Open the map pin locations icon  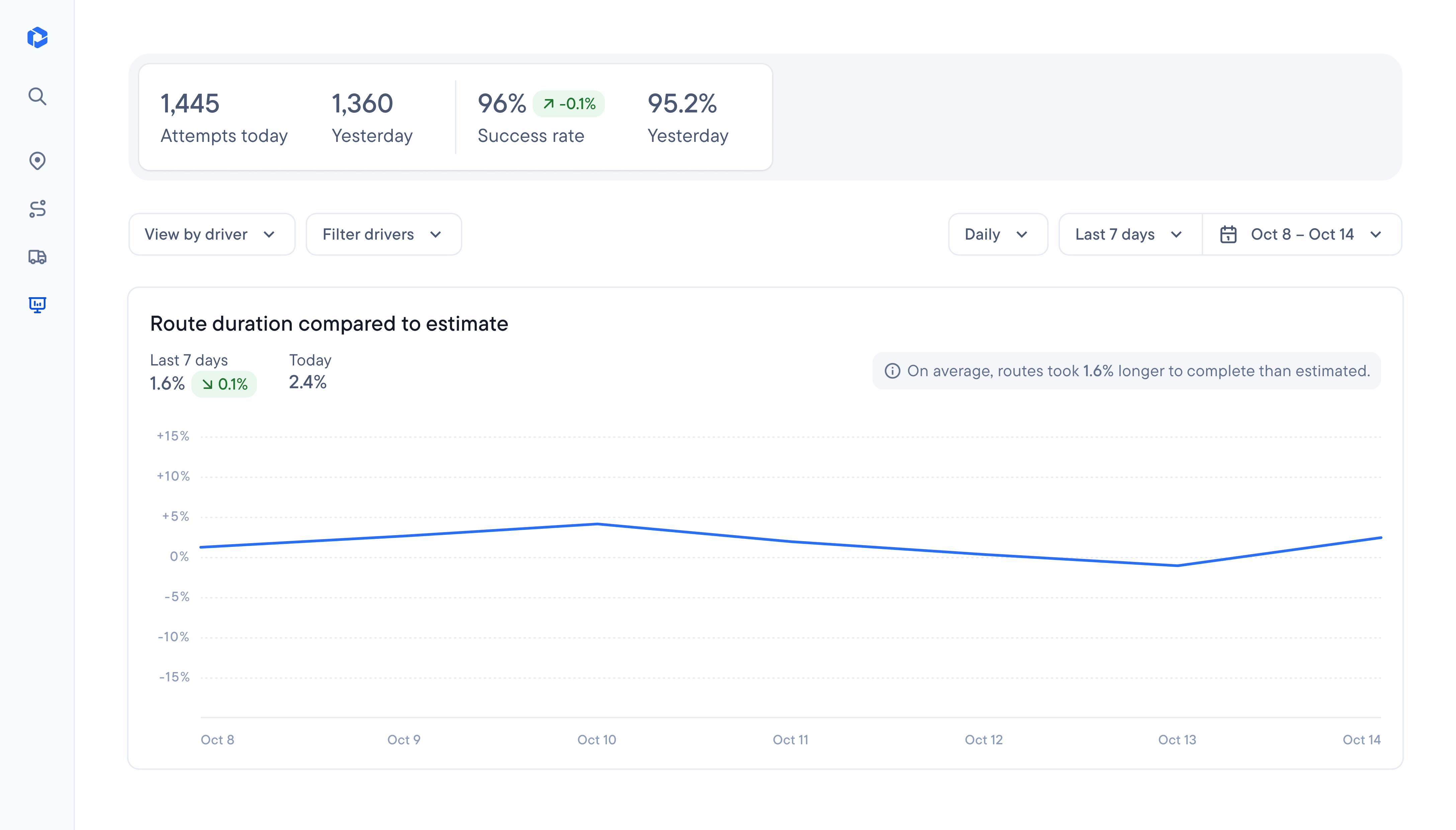tap(37, 161)
